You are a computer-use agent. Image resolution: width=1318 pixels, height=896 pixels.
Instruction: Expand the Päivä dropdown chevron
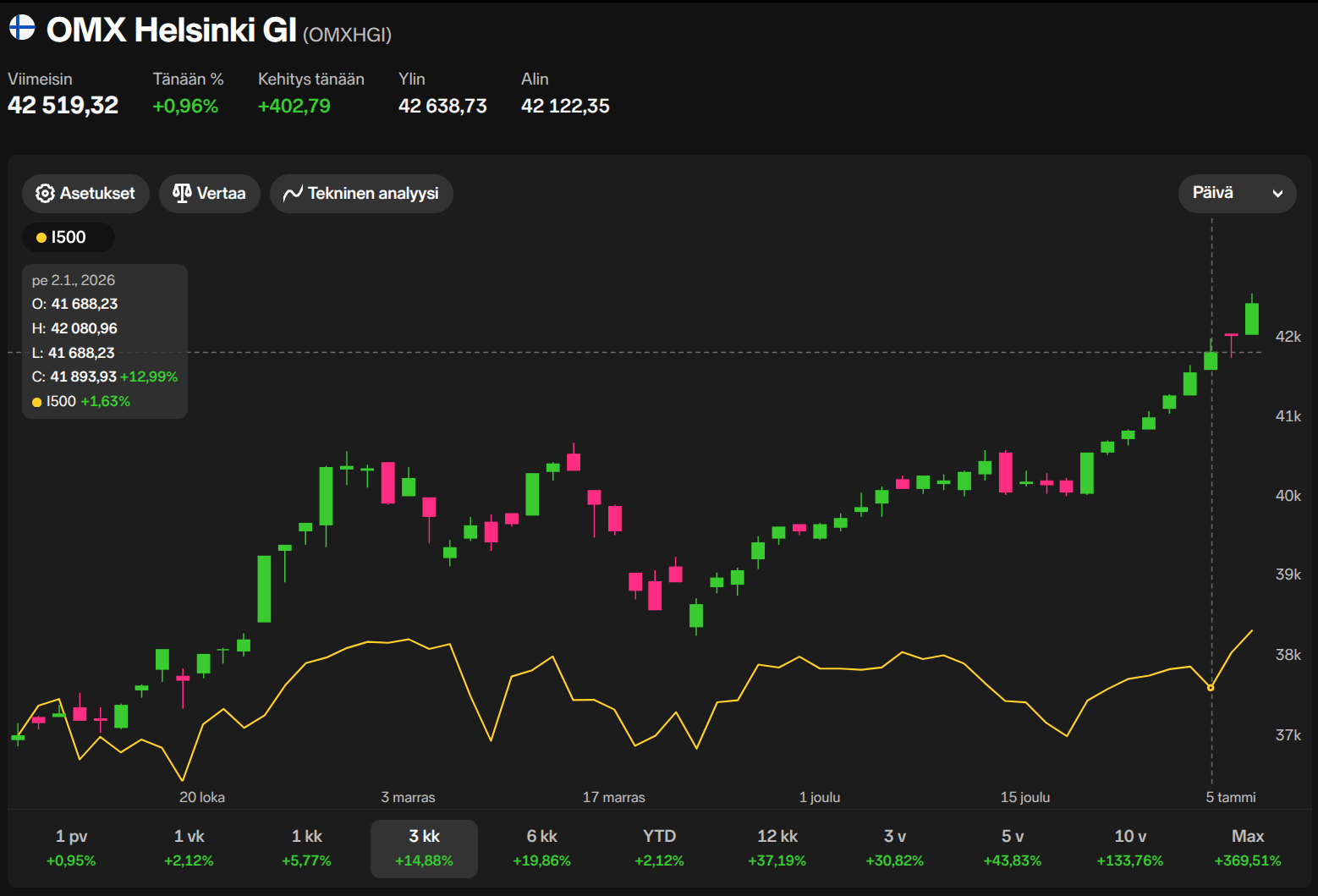click(x=1277, y=194)
